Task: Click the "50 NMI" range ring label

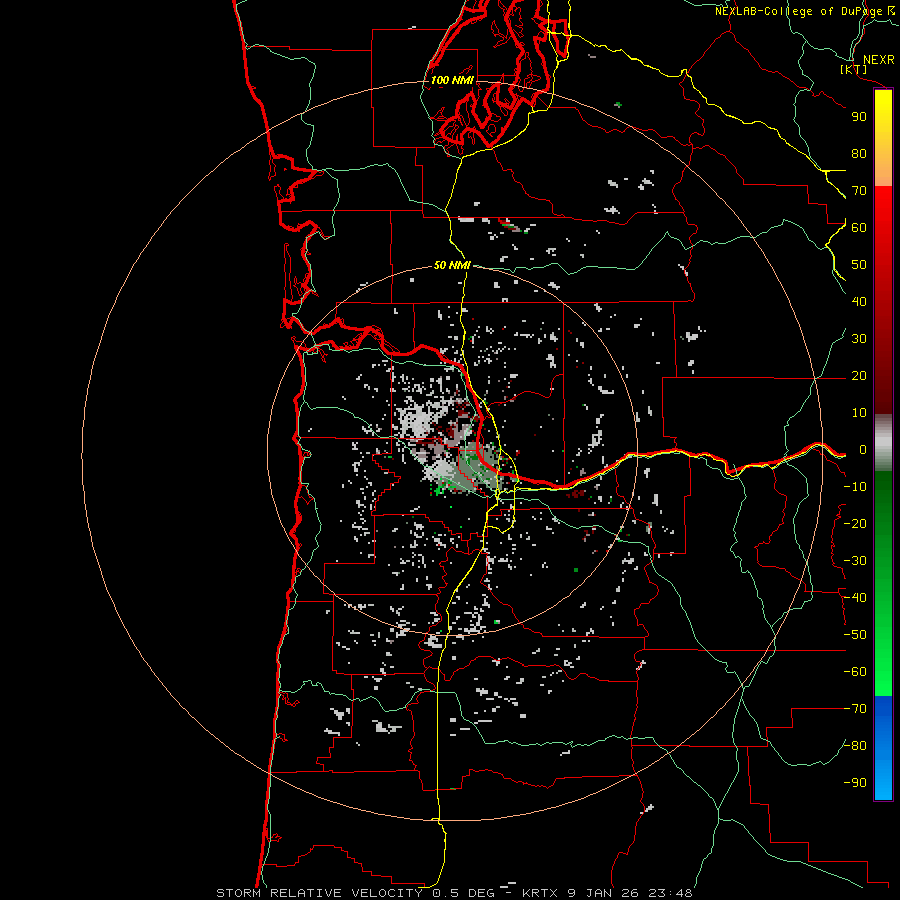Action: pos(452,265)
